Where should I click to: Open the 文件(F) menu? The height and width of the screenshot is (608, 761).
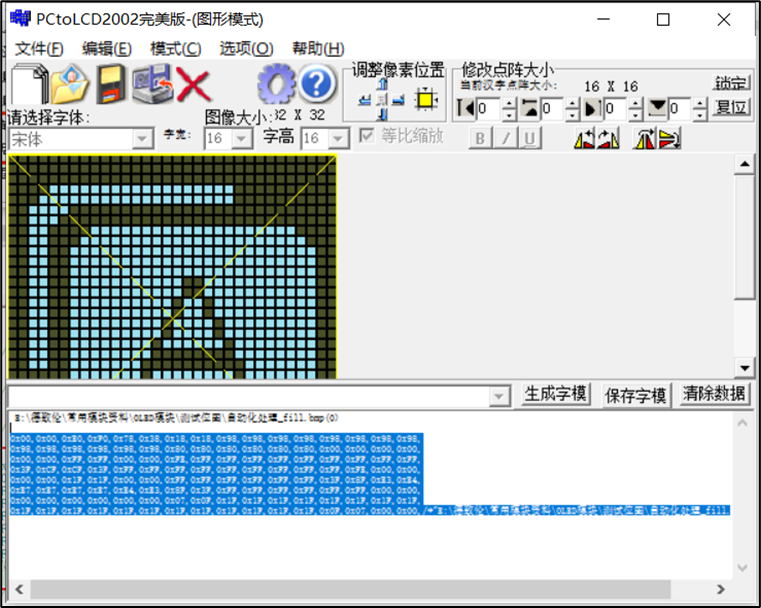39,49
